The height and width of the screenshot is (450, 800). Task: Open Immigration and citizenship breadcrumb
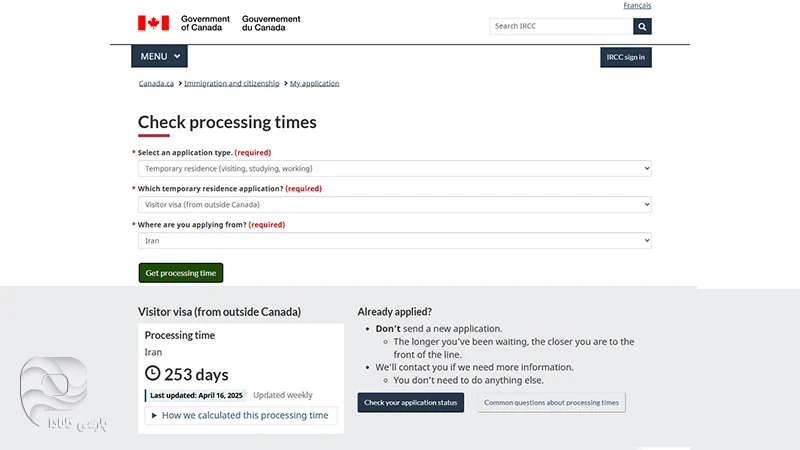point(231,84)
